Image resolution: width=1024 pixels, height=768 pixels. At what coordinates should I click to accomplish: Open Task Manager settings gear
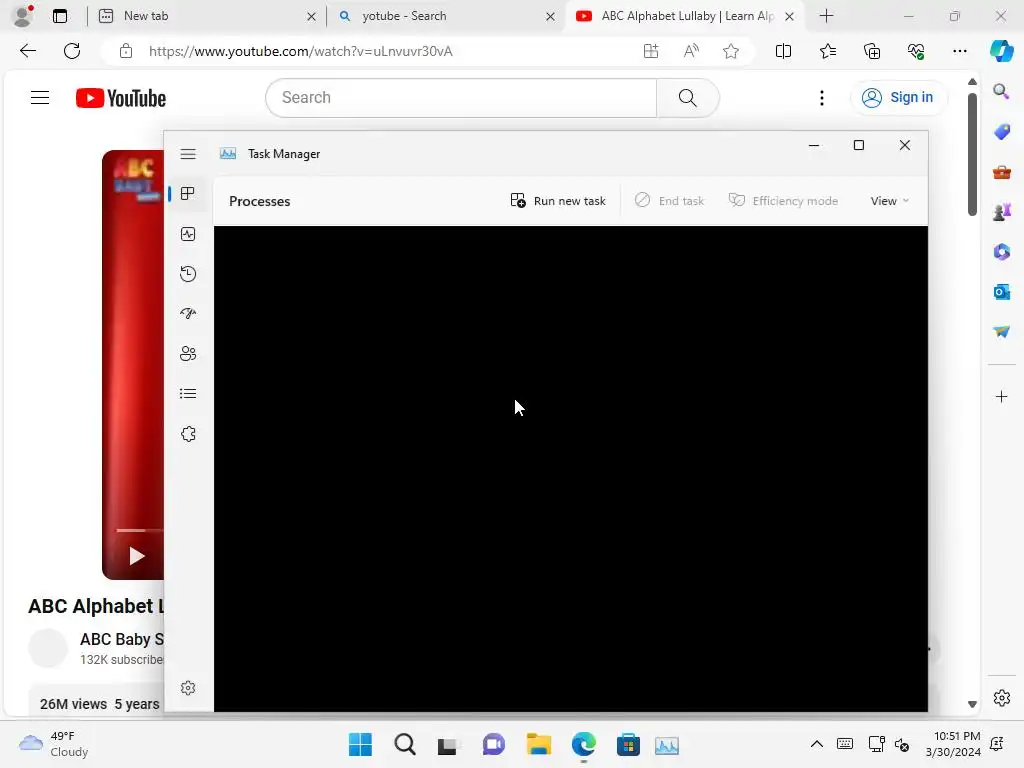(188, 688)
